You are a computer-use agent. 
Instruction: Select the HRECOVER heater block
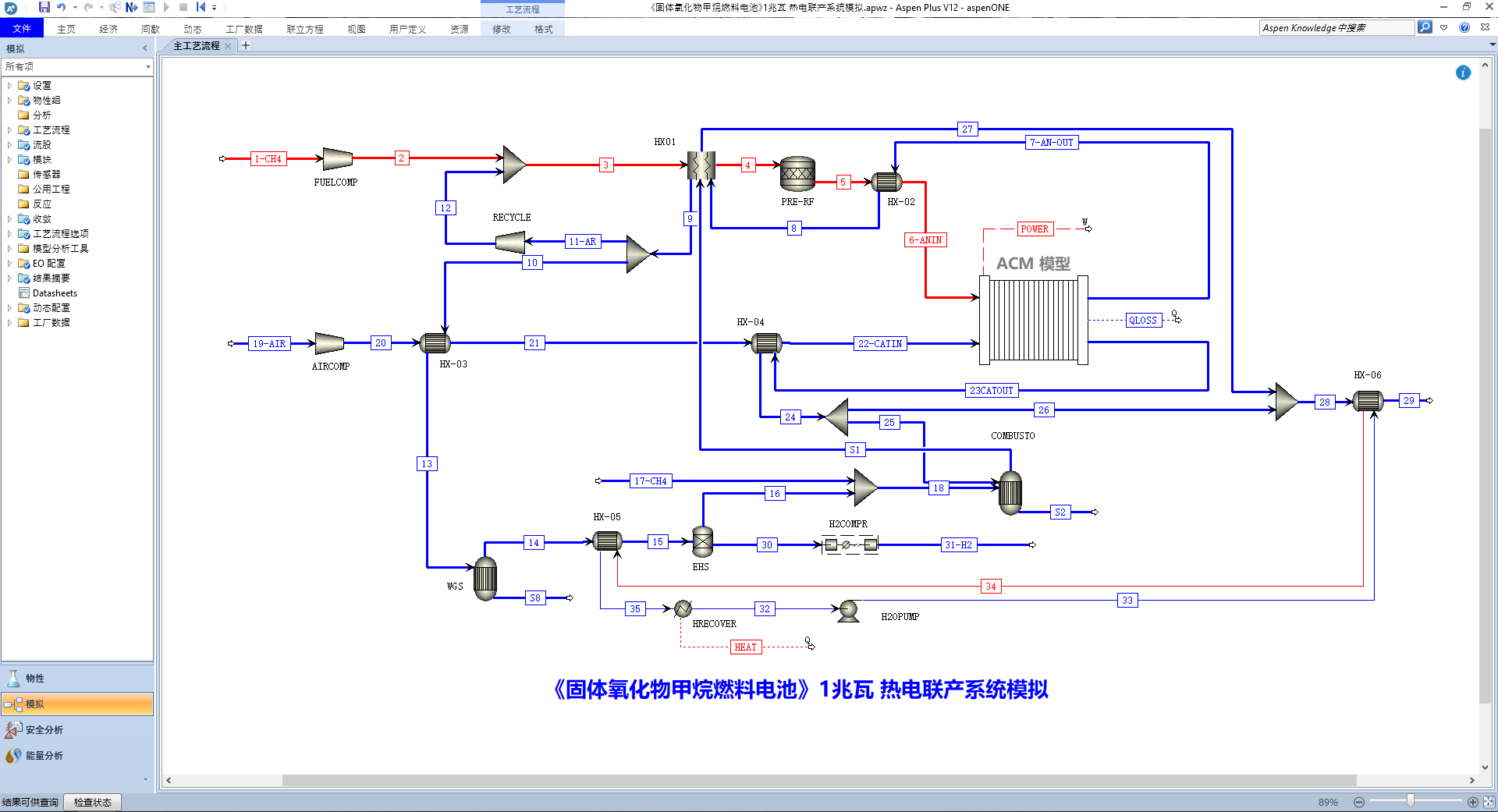683,608
